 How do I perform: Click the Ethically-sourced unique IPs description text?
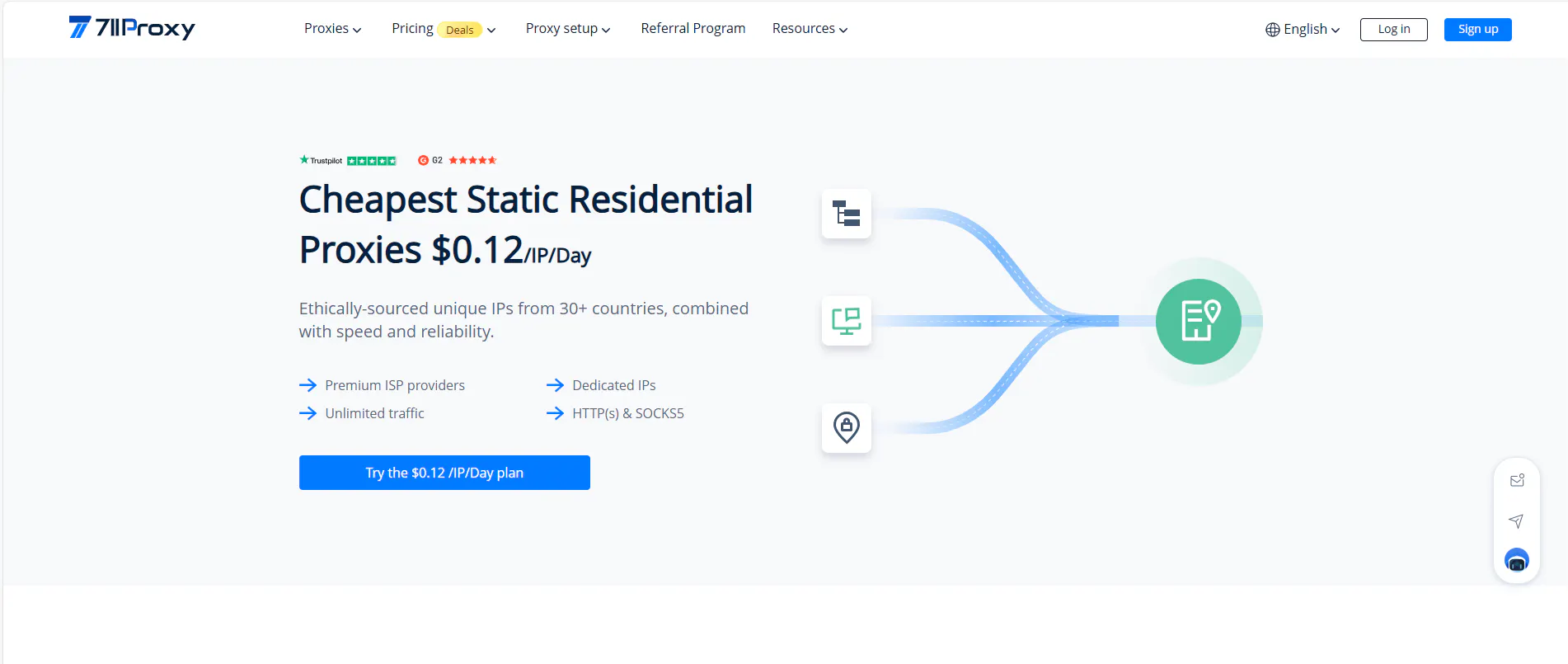coord(523,320)
